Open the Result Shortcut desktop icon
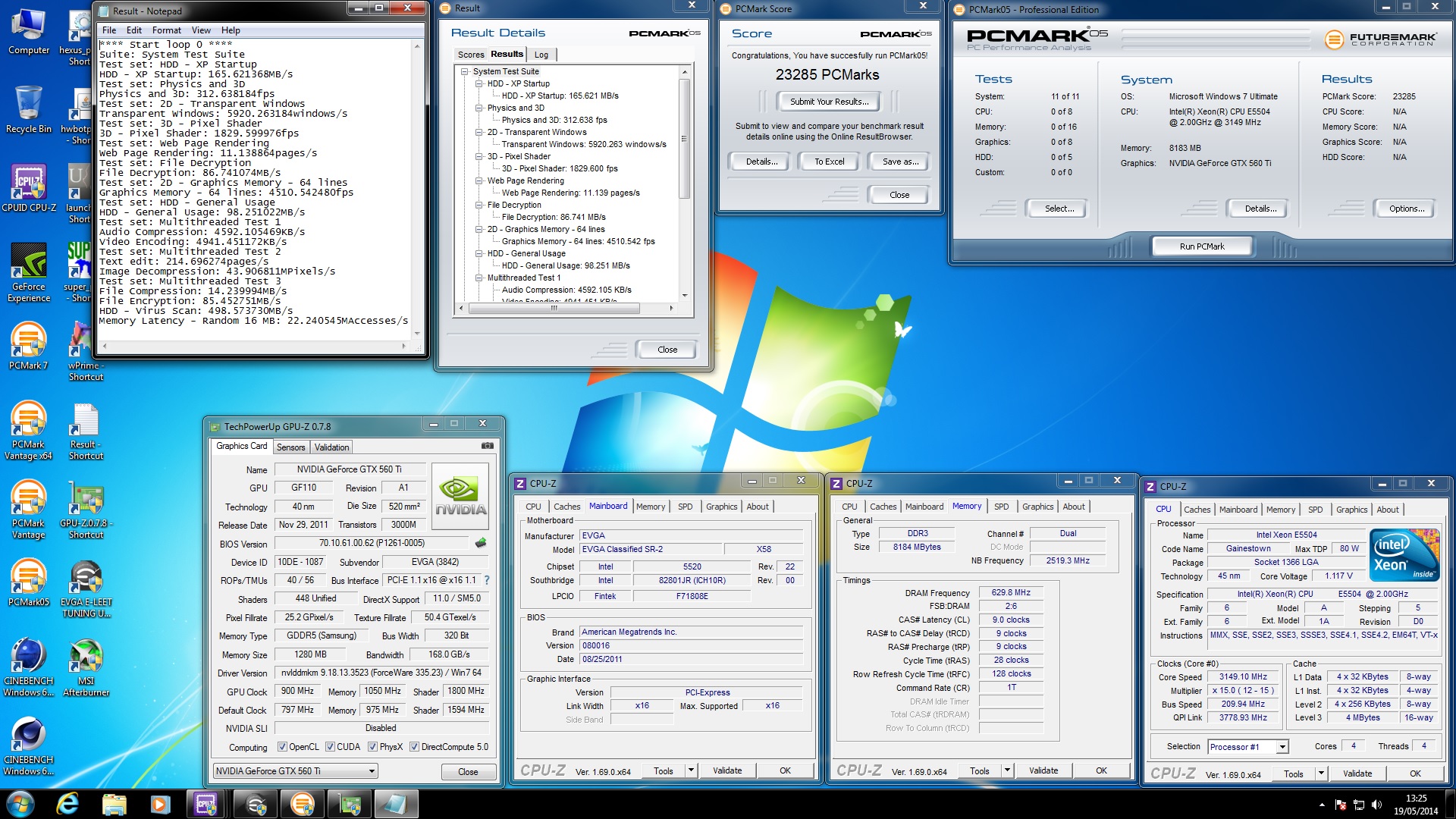The width and height of the screenshot is (1456, 819). click(x=86, y=431)
